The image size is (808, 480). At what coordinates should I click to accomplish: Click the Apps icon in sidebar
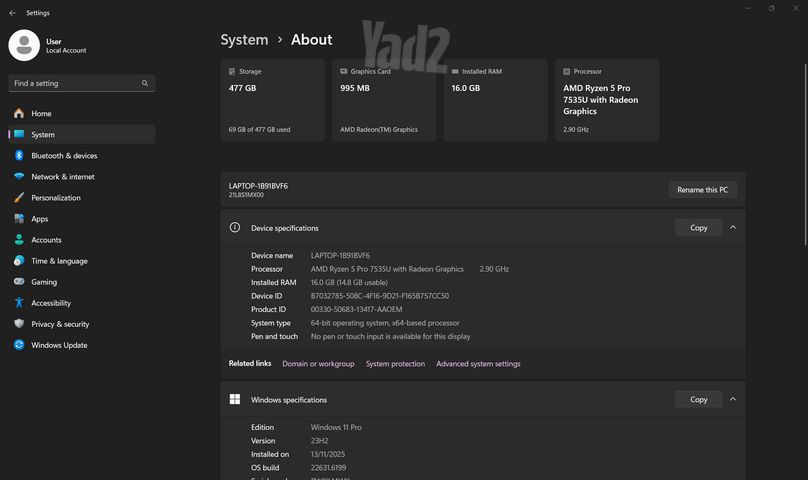tap(19, 219)
